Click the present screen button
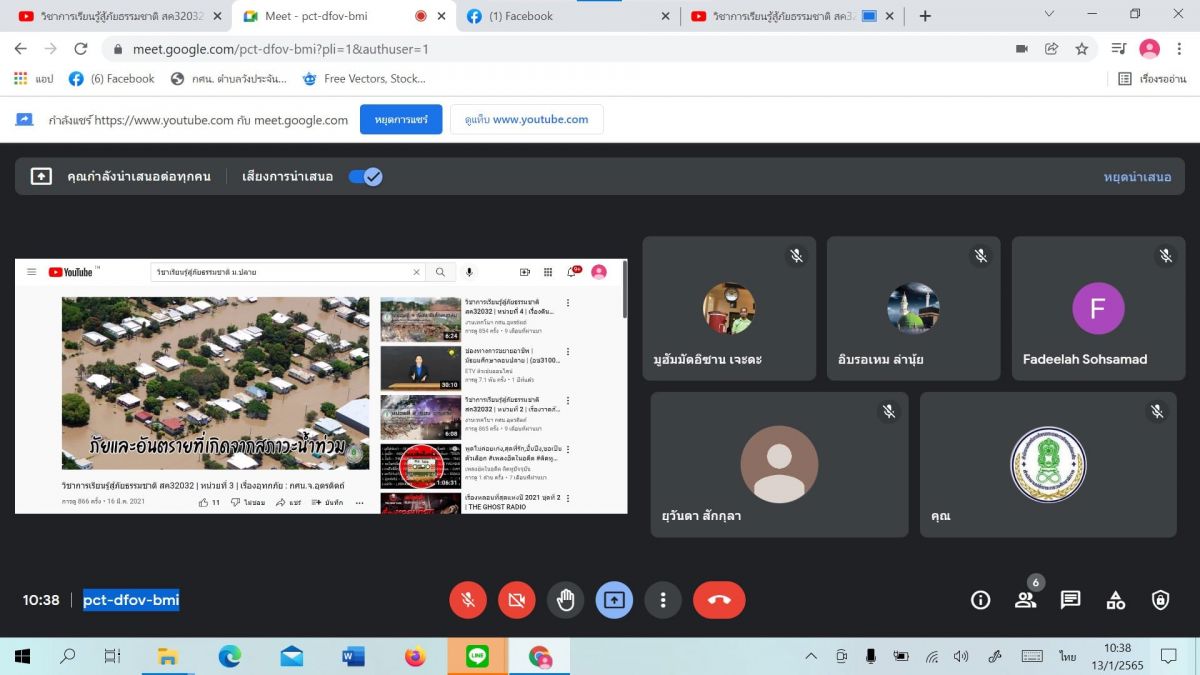Viewport: 1200px width, 675px height. 614,600
